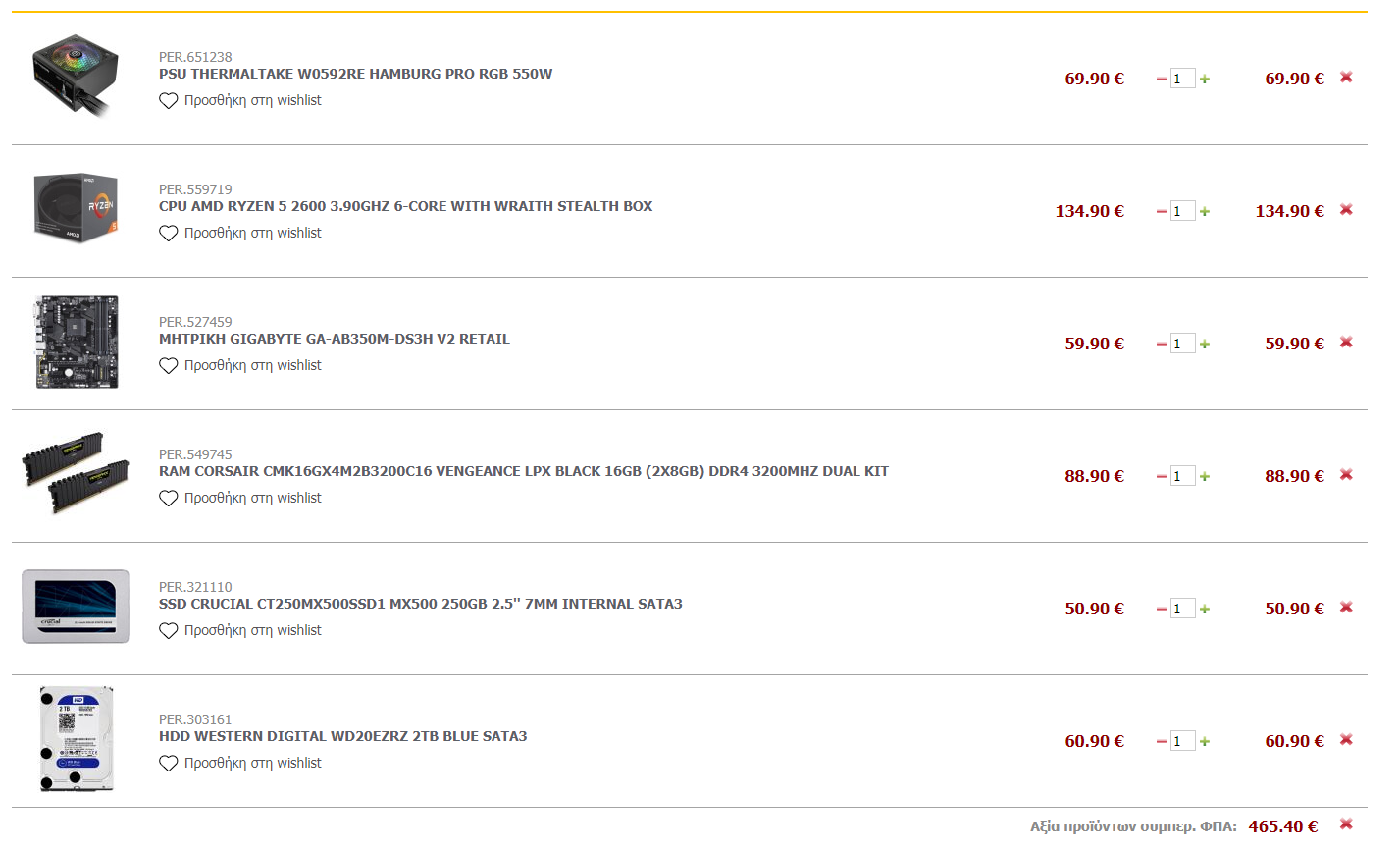Click heart icon under Thermaltake PSU

[169, 101]
